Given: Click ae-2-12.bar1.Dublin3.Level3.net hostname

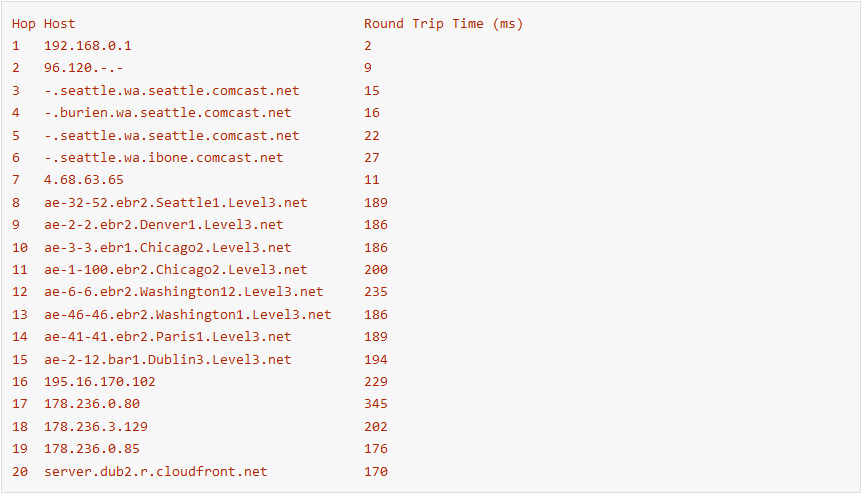Looking at the screenshot, I should click(x=167, y=360).
